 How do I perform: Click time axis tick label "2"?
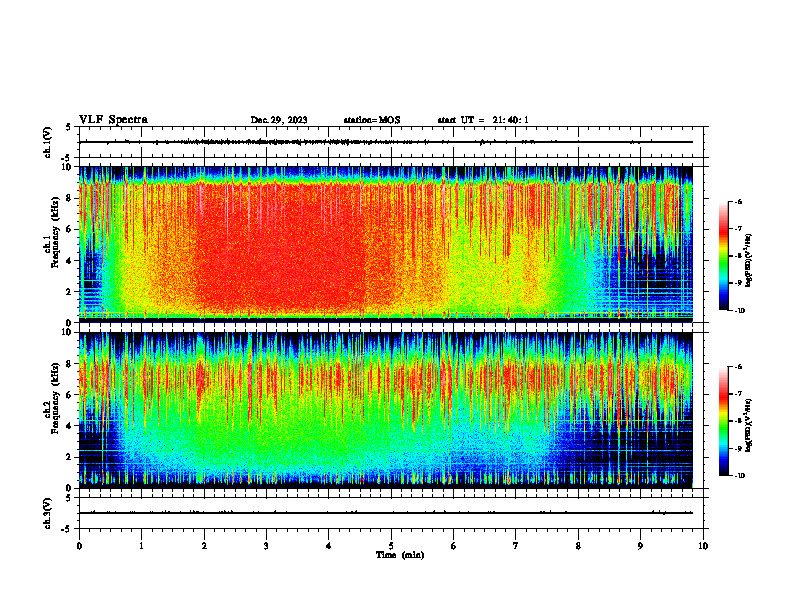click(204, 546)
